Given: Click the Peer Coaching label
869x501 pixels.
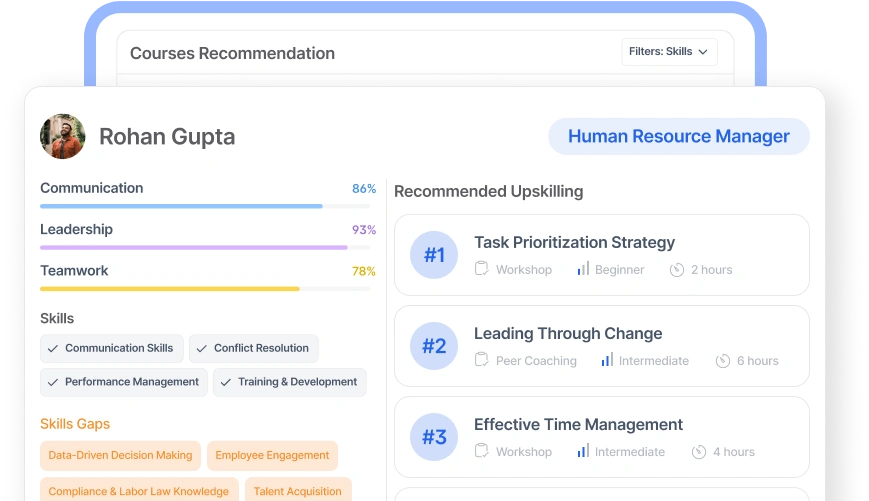Looking at the screenshot, I should (x=536, y=361).
